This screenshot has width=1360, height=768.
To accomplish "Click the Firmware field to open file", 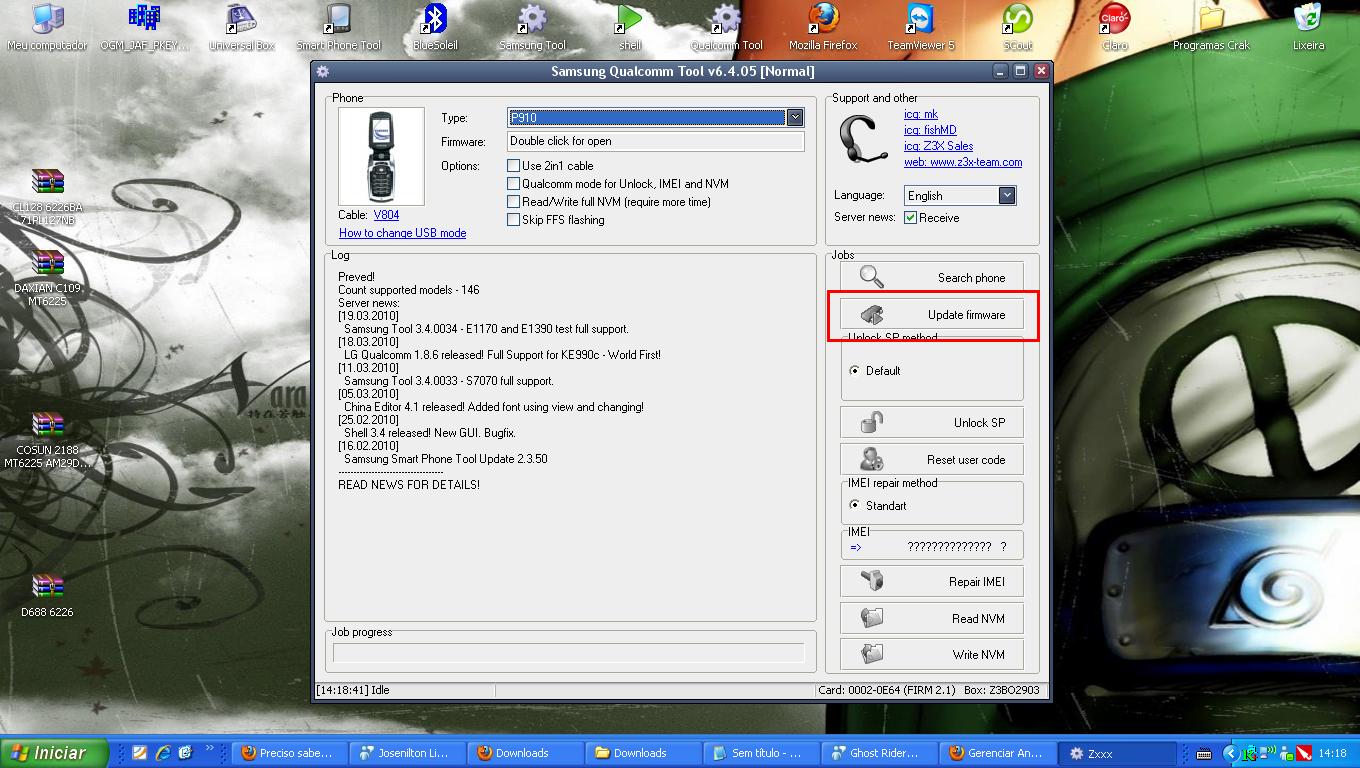I will [x=655, y=142].
